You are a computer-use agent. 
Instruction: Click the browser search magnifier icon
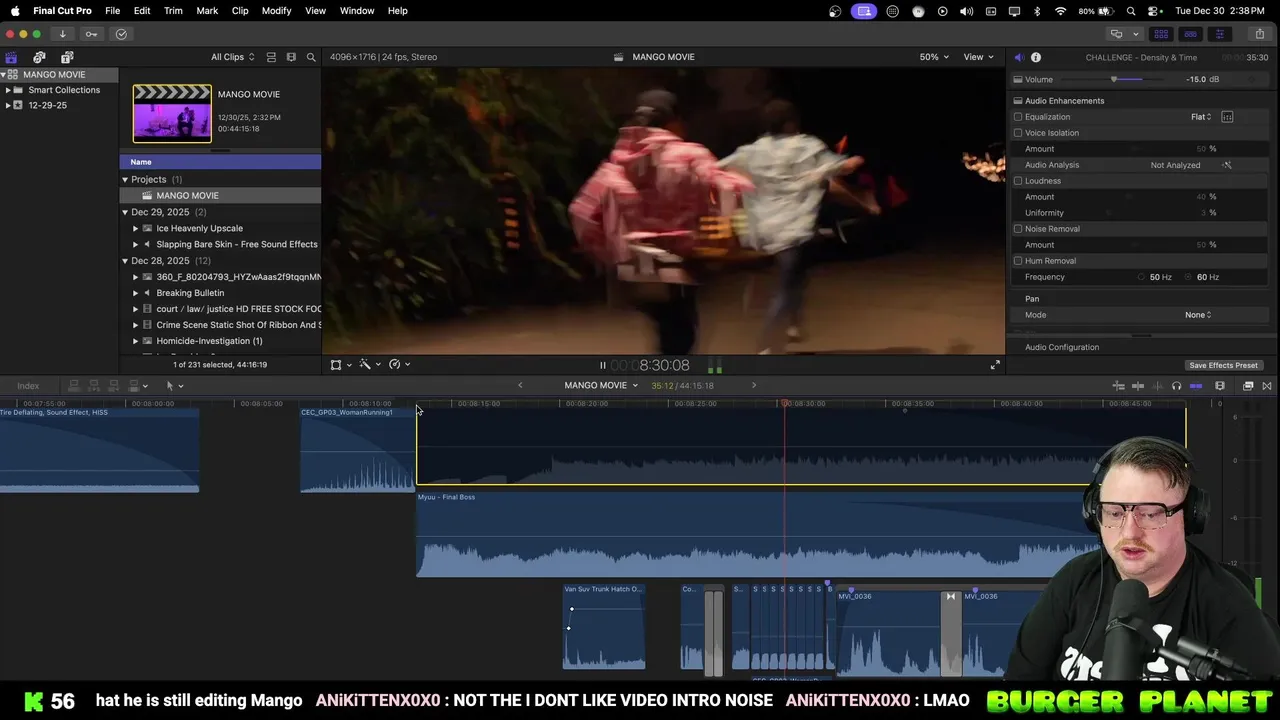(311, 57)
